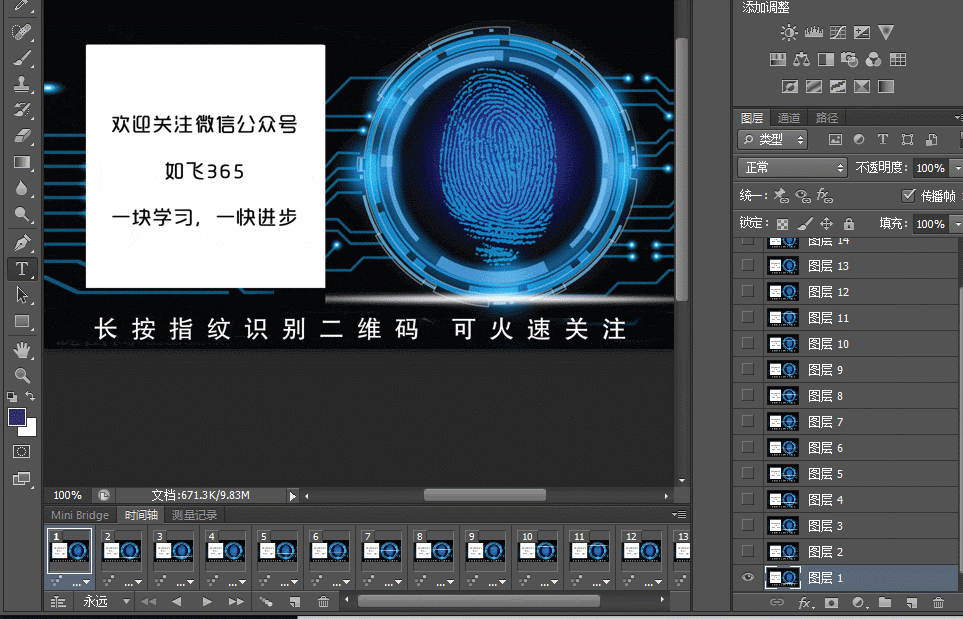Open the 永远 loop options dropdown
The width and height of the screenshot is (963, 619).
[107, 601]
